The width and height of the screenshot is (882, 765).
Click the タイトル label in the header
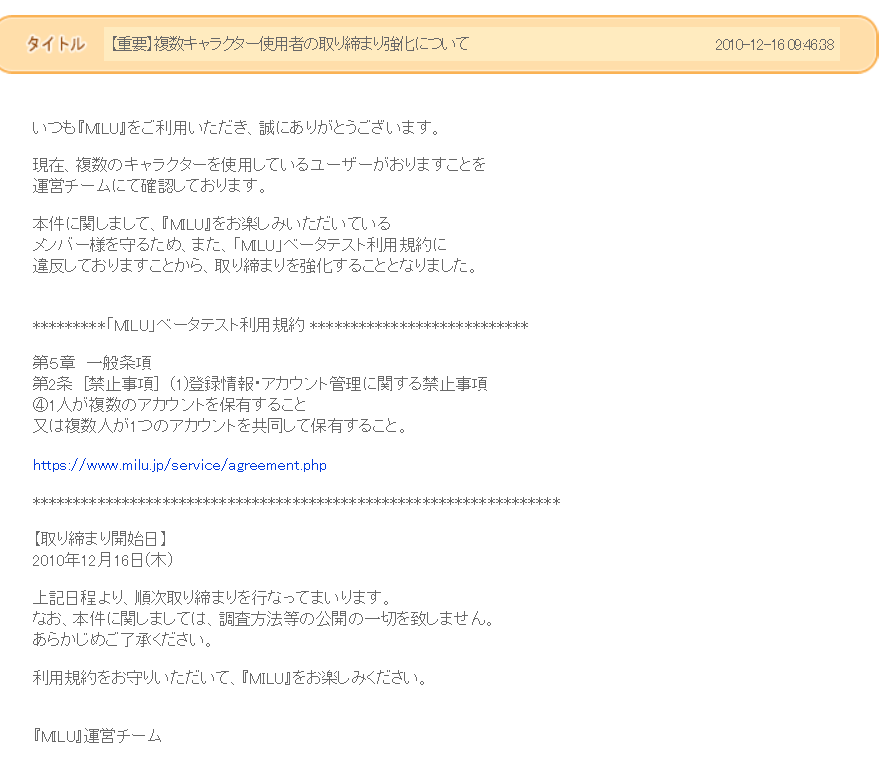[x=56, y=44]
